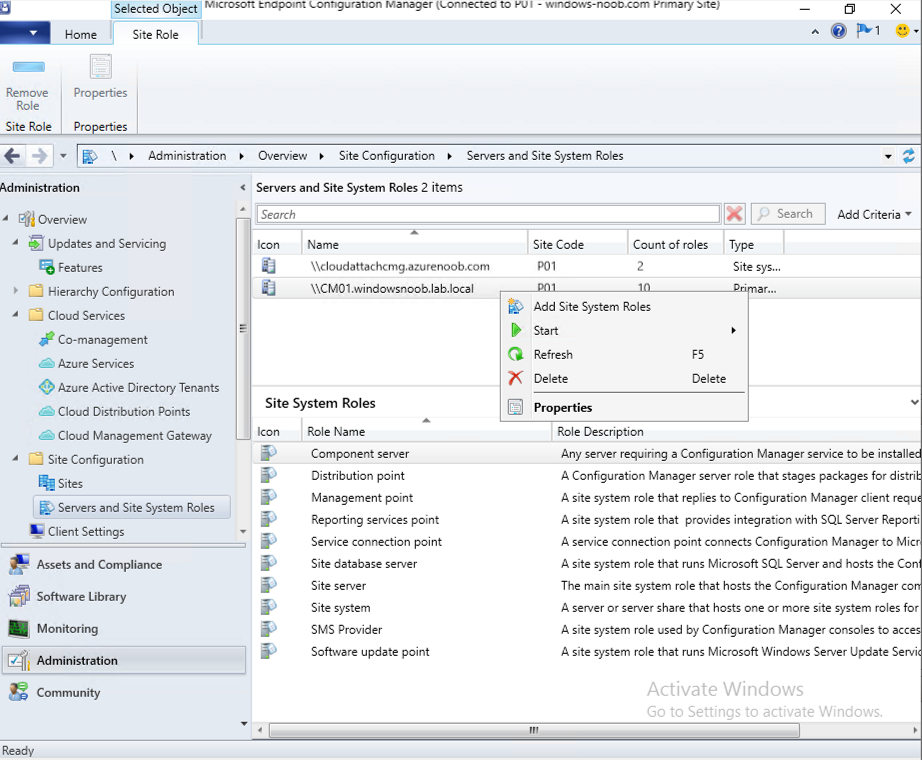This screenshot has width=922, height=760.
Task: Switch to the Home ribbon tab
Action: point(81,34)
